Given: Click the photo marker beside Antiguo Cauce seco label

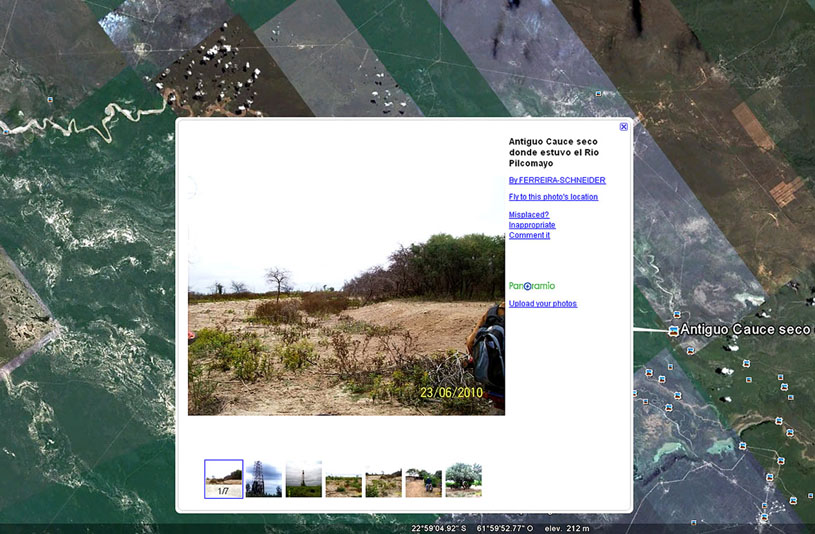Looking at the screenshot, I should click(x=673, y=330).
